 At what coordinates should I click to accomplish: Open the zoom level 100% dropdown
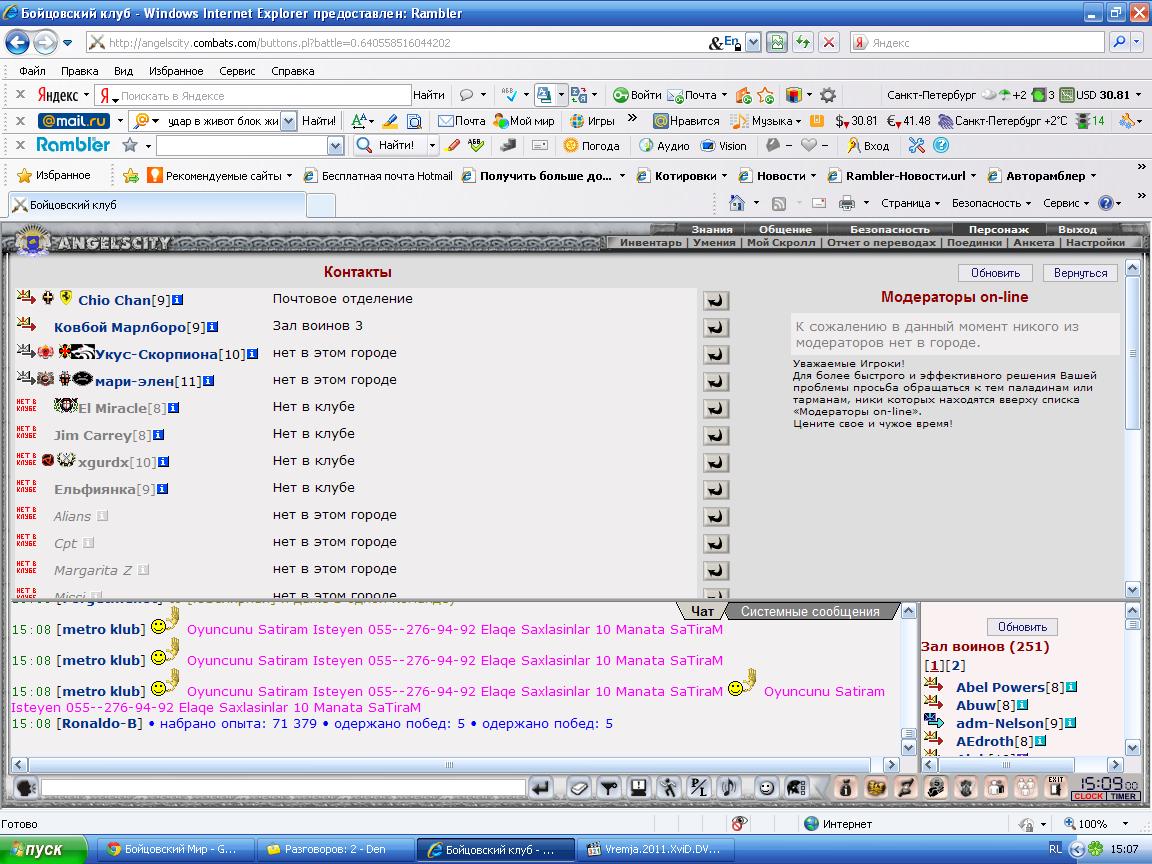tap(1125, 824)
